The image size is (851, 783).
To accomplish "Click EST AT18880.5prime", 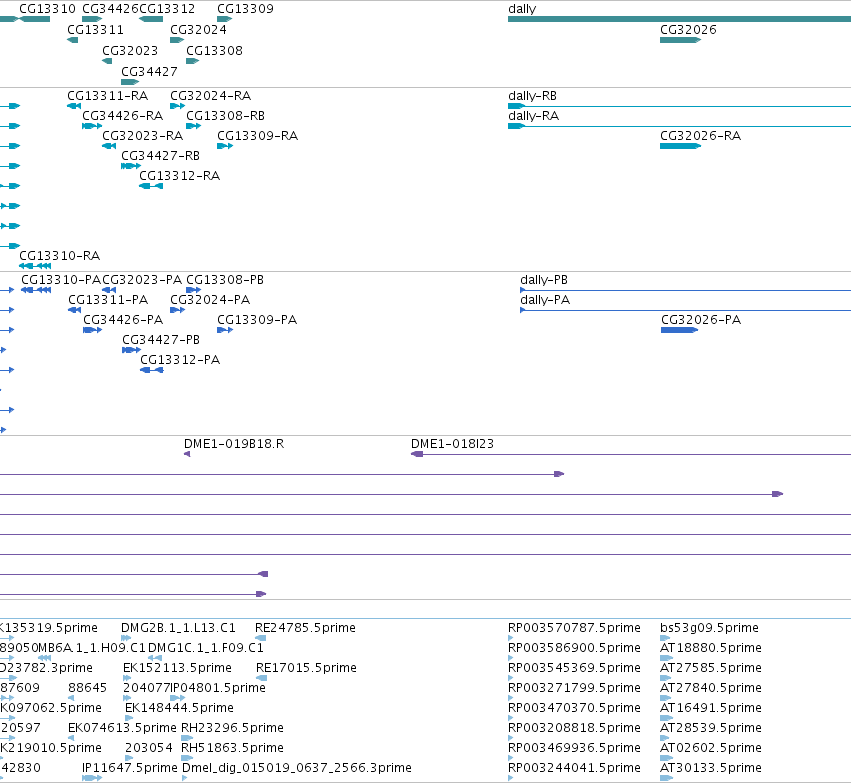I will coord(711,648).
